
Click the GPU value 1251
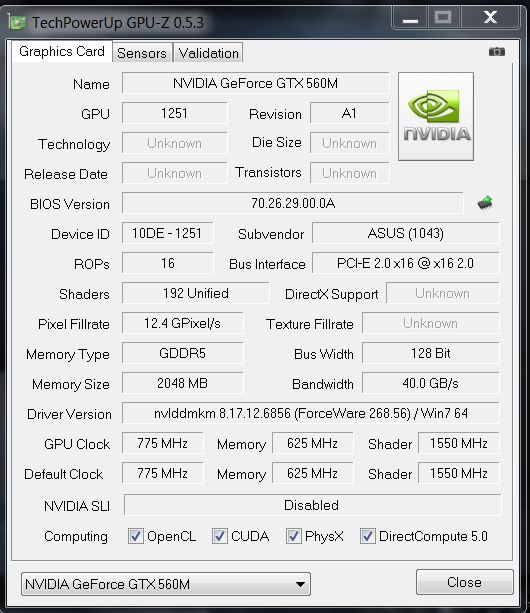pyautogui.click(x=174, y=113)
